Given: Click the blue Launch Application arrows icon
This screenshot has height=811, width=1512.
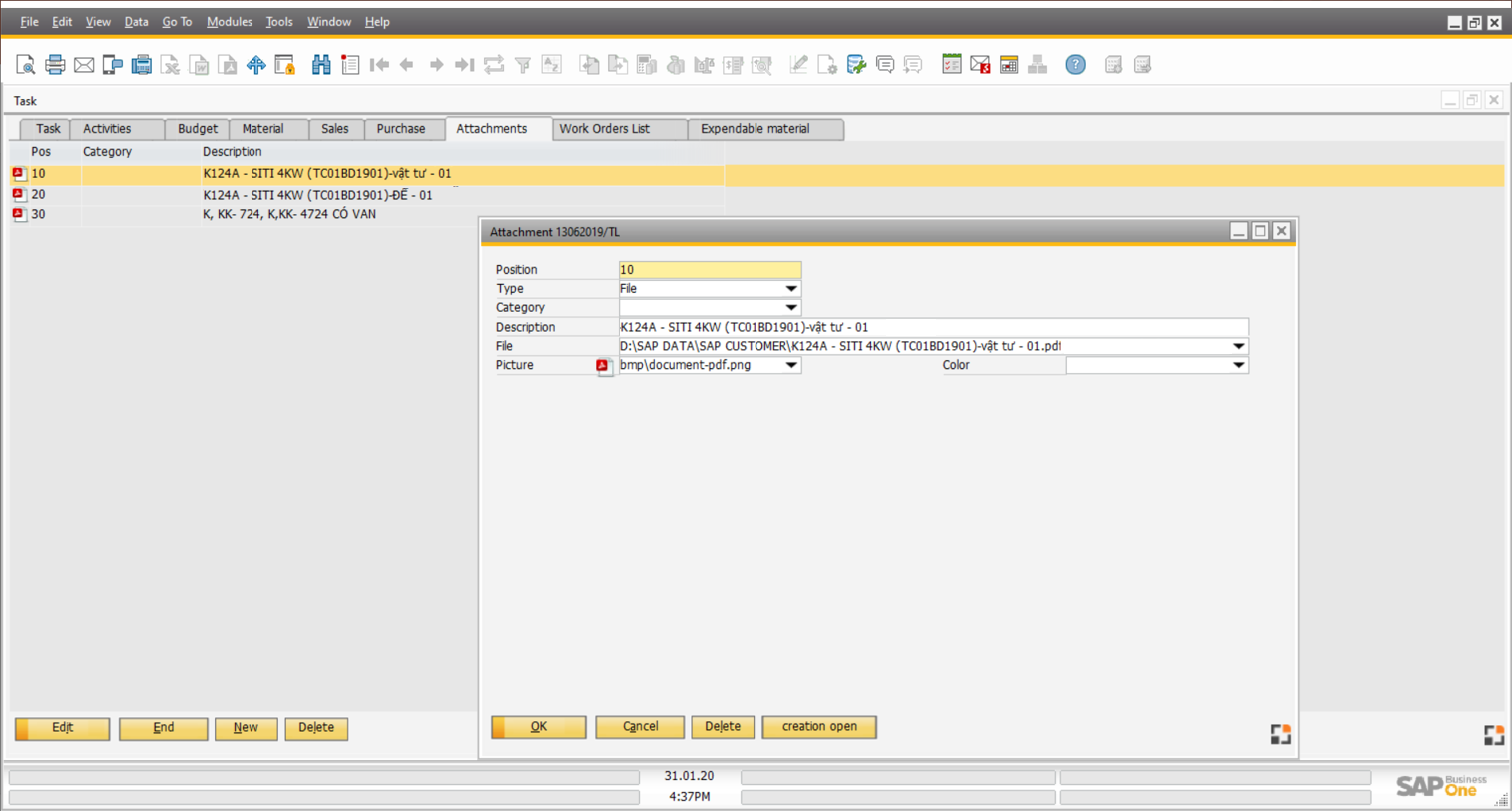Looking at the screenshot, I should [256, 65].
